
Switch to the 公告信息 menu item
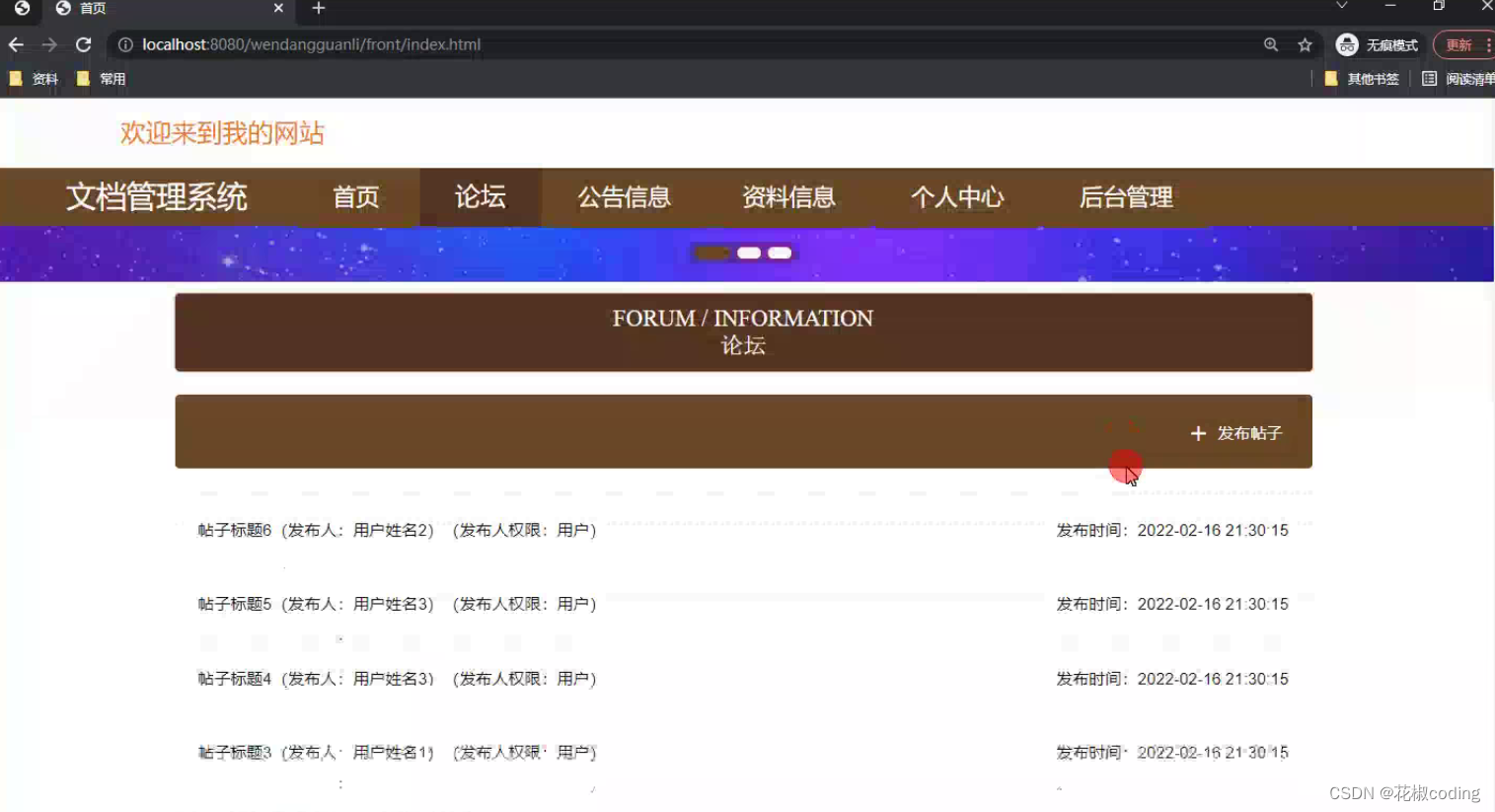[624, 197]
